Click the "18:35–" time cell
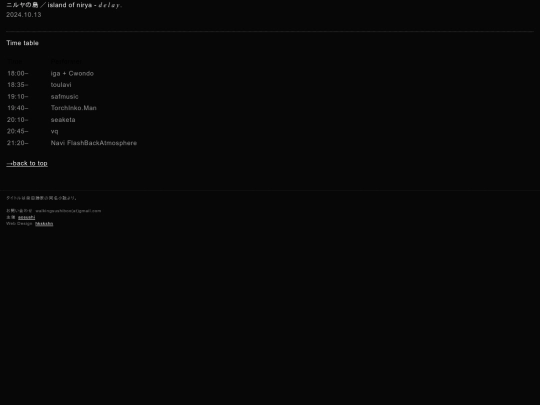The image size is (540, 405). pos(18,85)
